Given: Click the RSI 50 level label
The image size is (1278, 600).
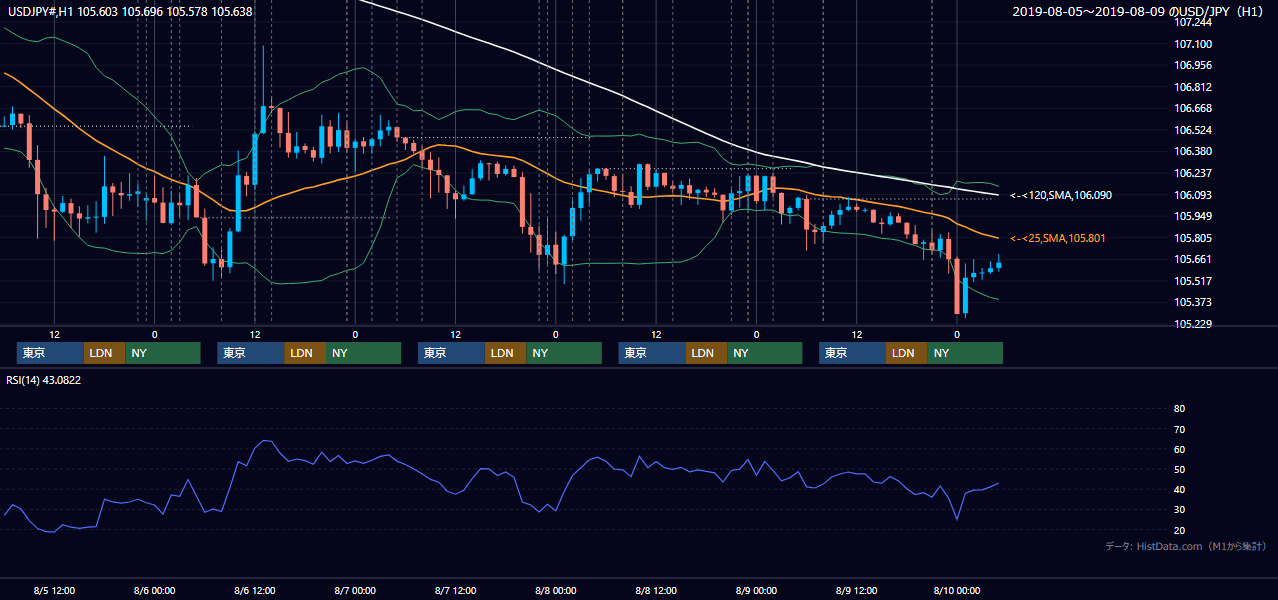Looking at the screenshot, I should [x=1179, y=469].
